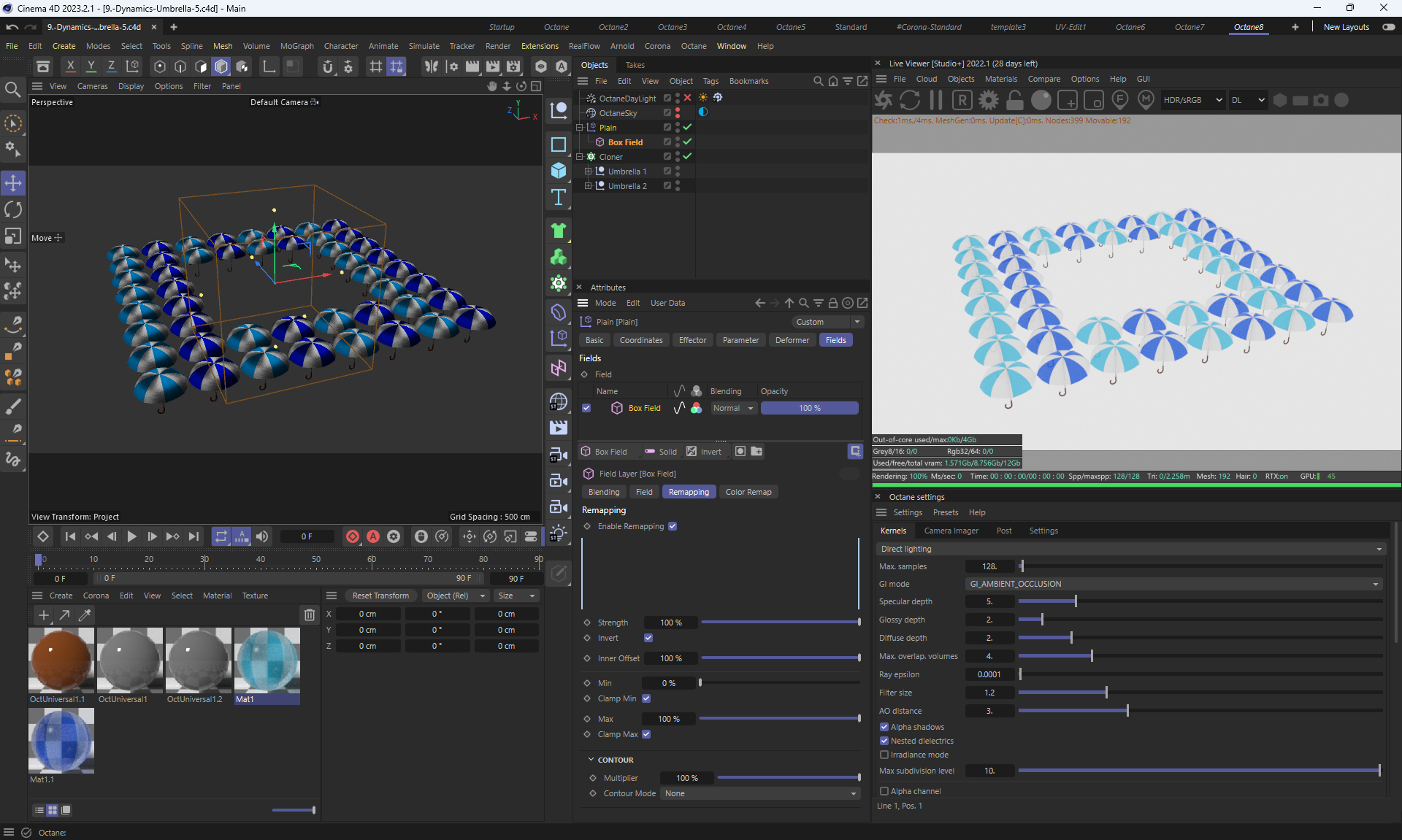Open the MoGraph menu
The width and height of the screenshot is (1402, 840).
pos(296,46)
